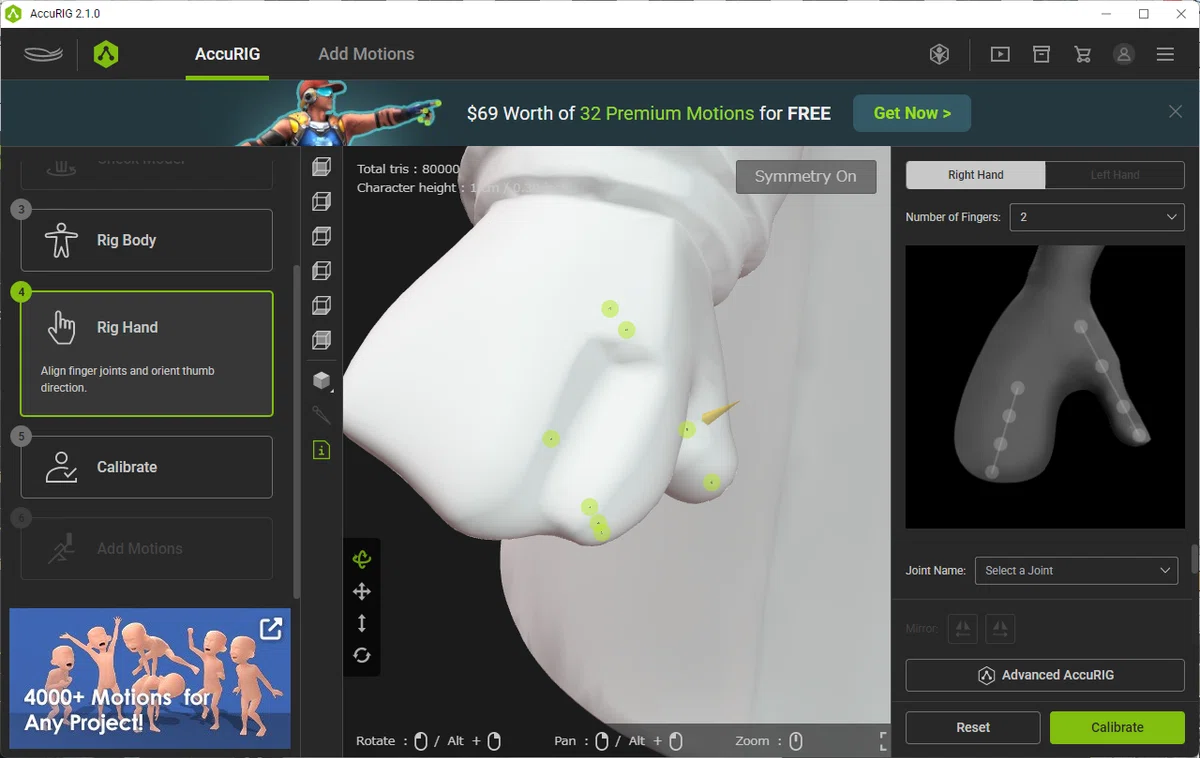Open the 4000+ Motions ad thumbnail
Image resolution: width=1200 pixels, height=758 pixels.
[x=150, y=679]
